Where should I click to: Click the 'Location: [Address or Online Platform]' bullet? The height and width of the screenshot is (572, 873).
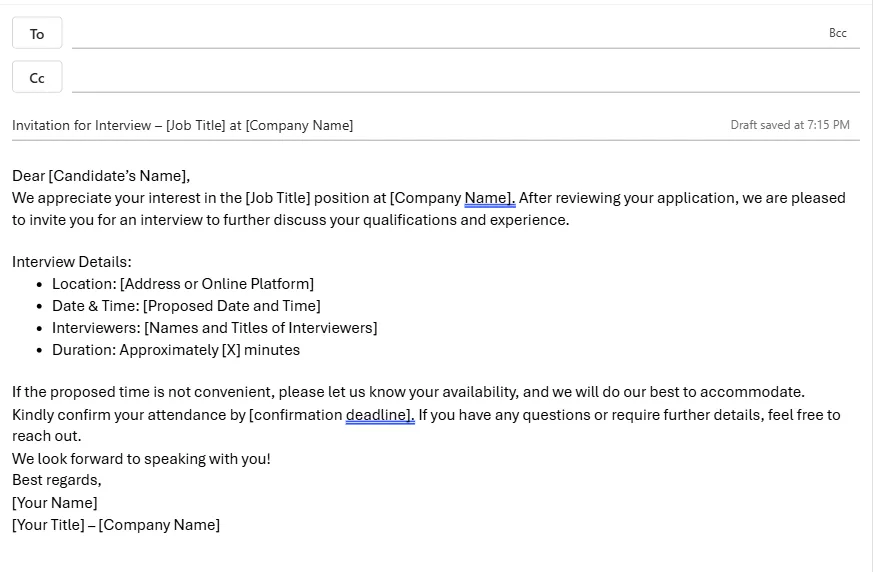[183, 284]
